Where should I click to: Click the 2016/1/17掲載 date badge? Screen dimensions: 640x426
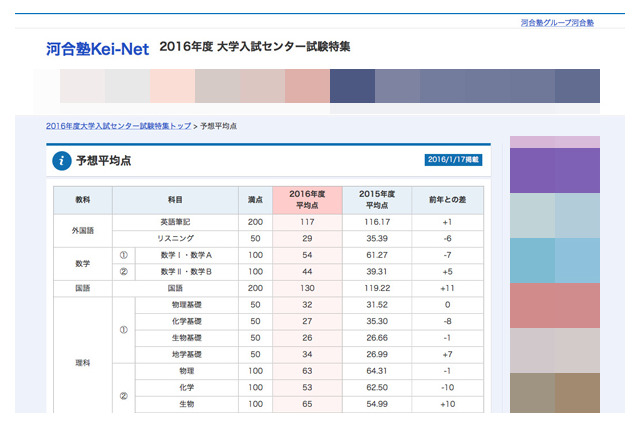453,160
